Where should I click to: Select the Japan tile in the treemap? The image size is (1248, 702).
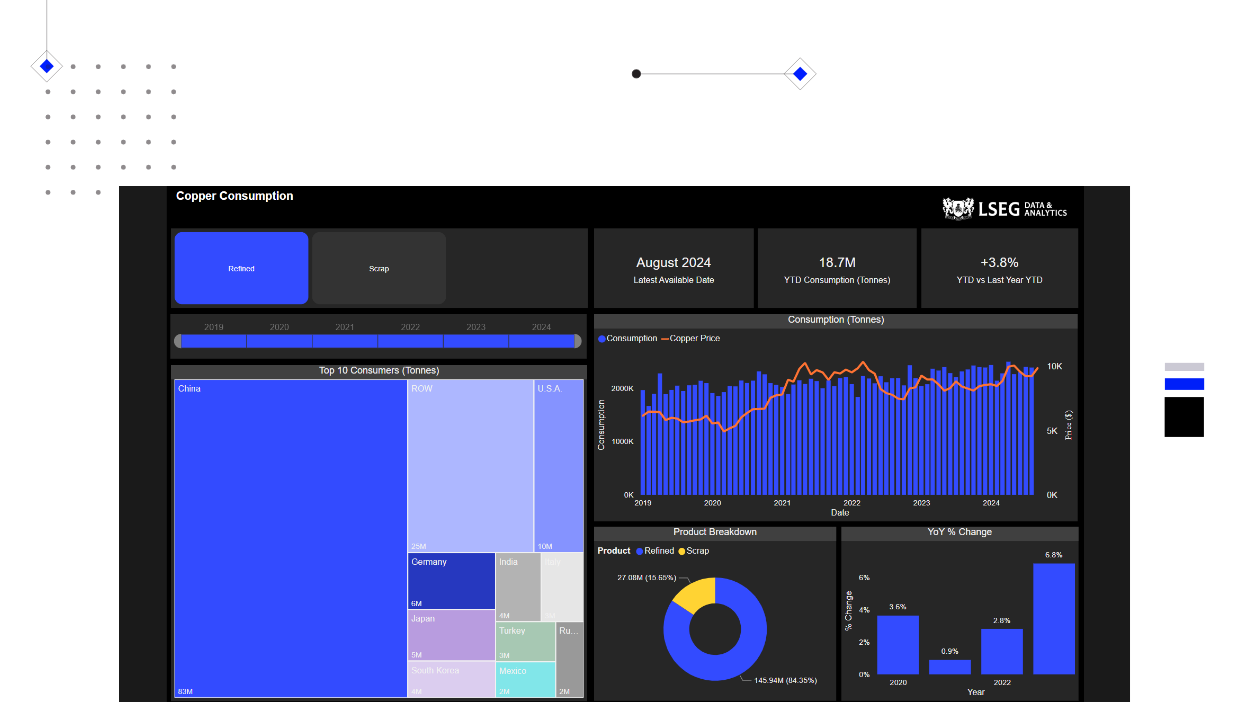[x=450, y=636]
